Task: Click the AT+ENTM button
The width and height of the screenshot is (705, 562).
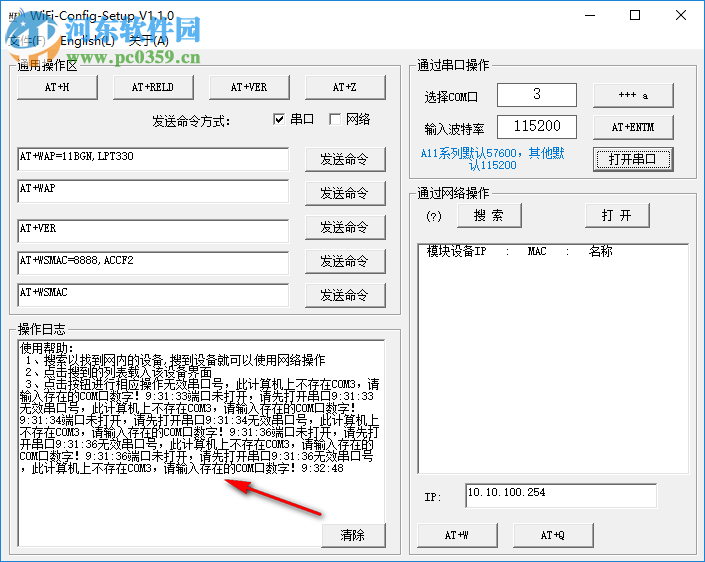Action: [x=633, y=127]
